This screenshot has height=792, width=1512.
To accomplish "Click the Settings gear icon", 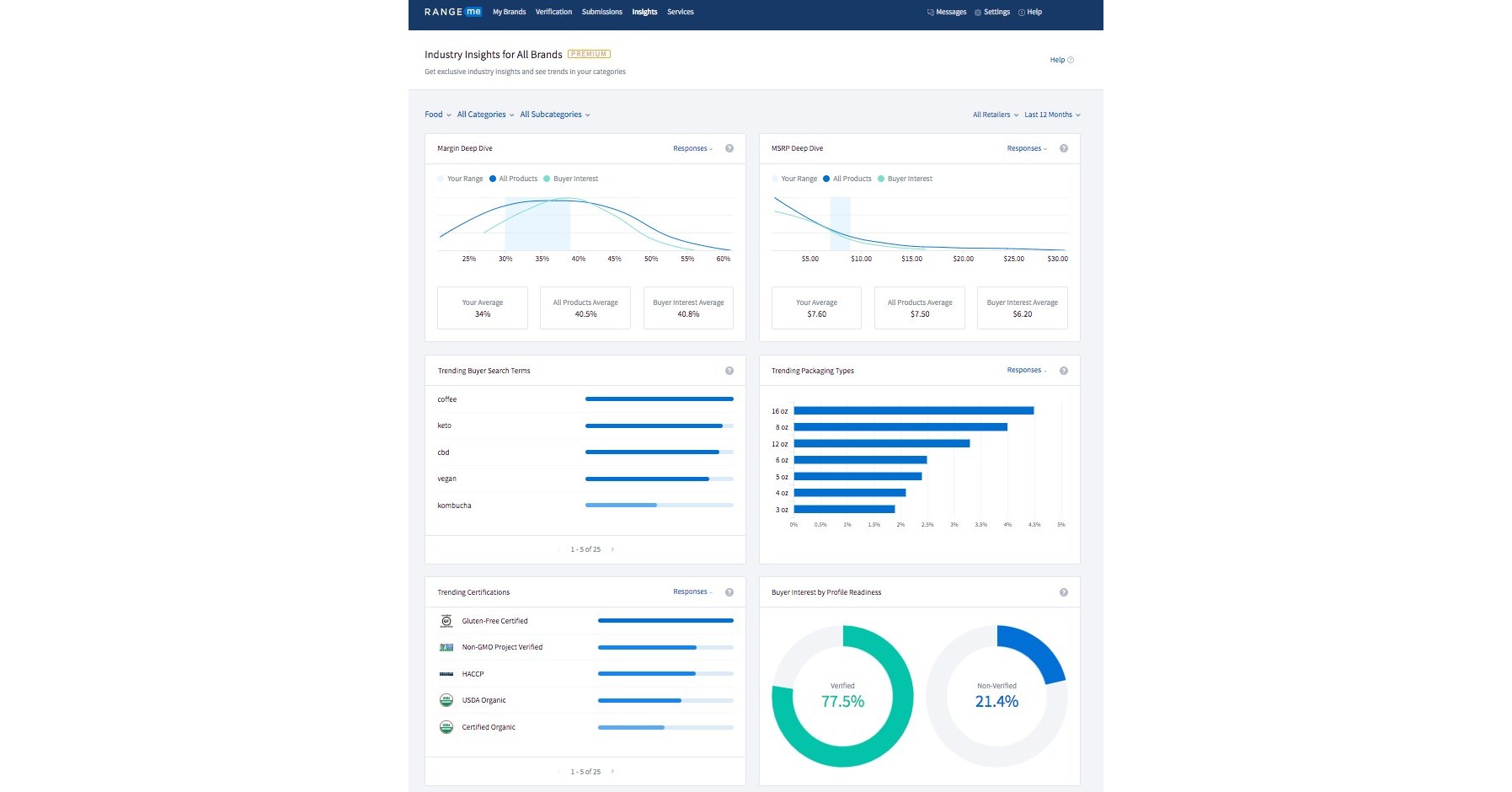I will point(977,12).
